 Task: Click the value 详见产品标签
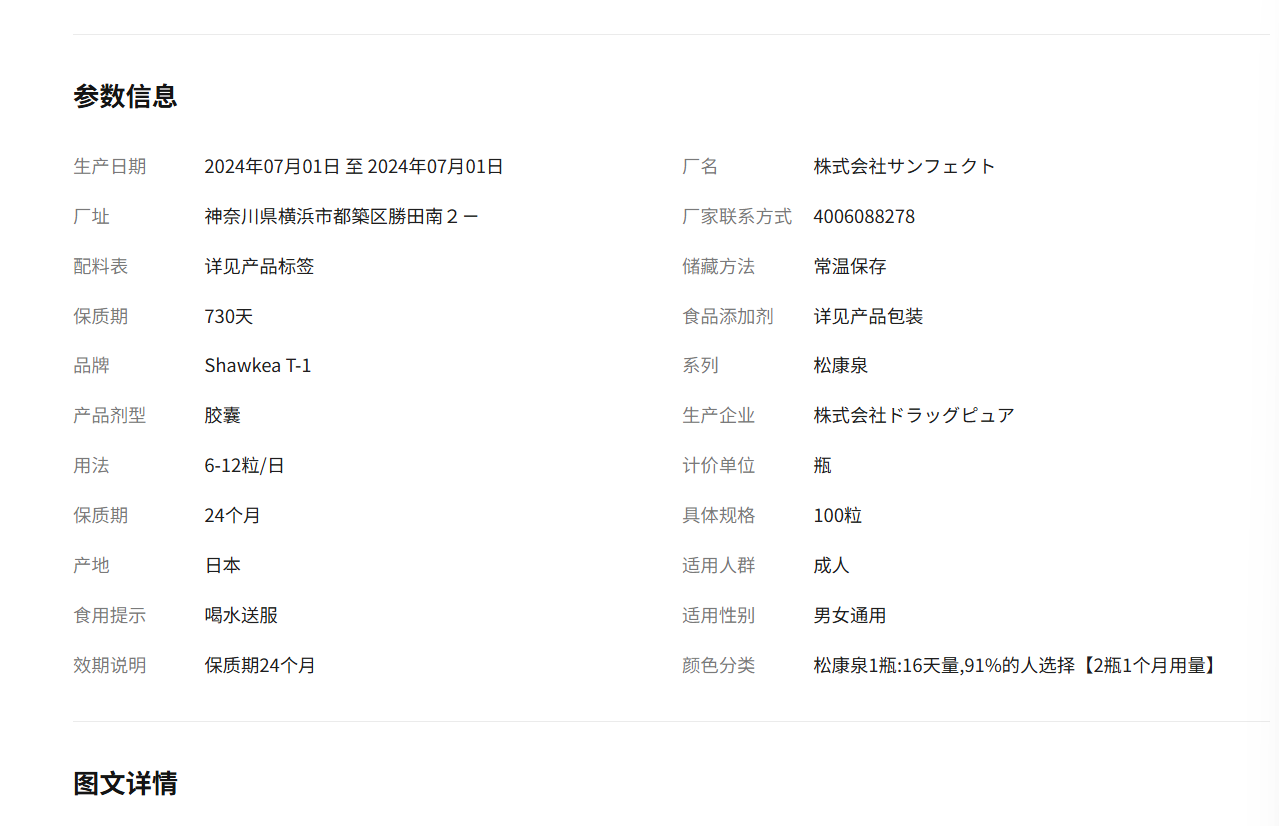(x=259, y=267)
